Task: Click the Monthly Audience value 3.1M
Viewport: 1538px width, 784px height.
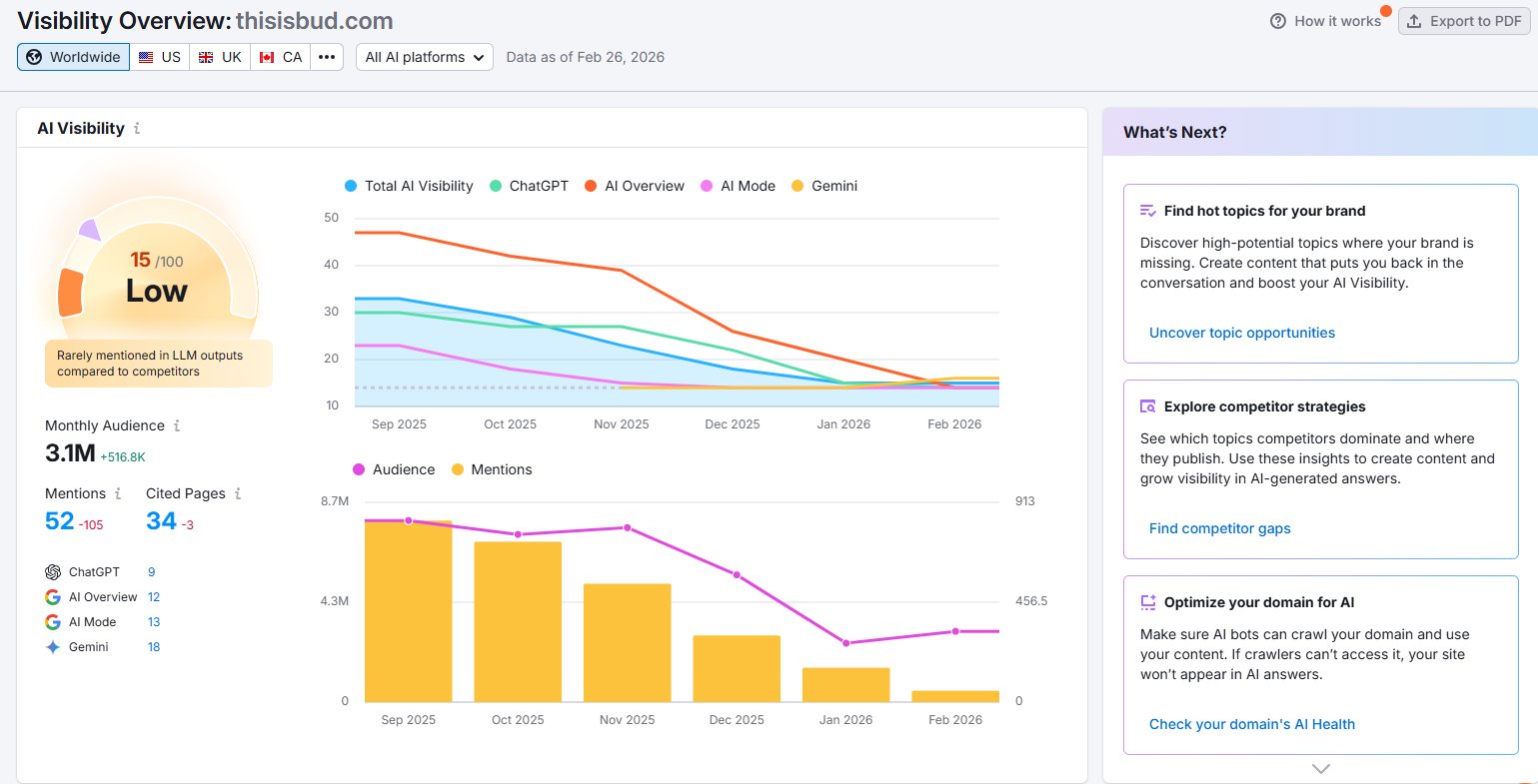Action: click(70, 453)
